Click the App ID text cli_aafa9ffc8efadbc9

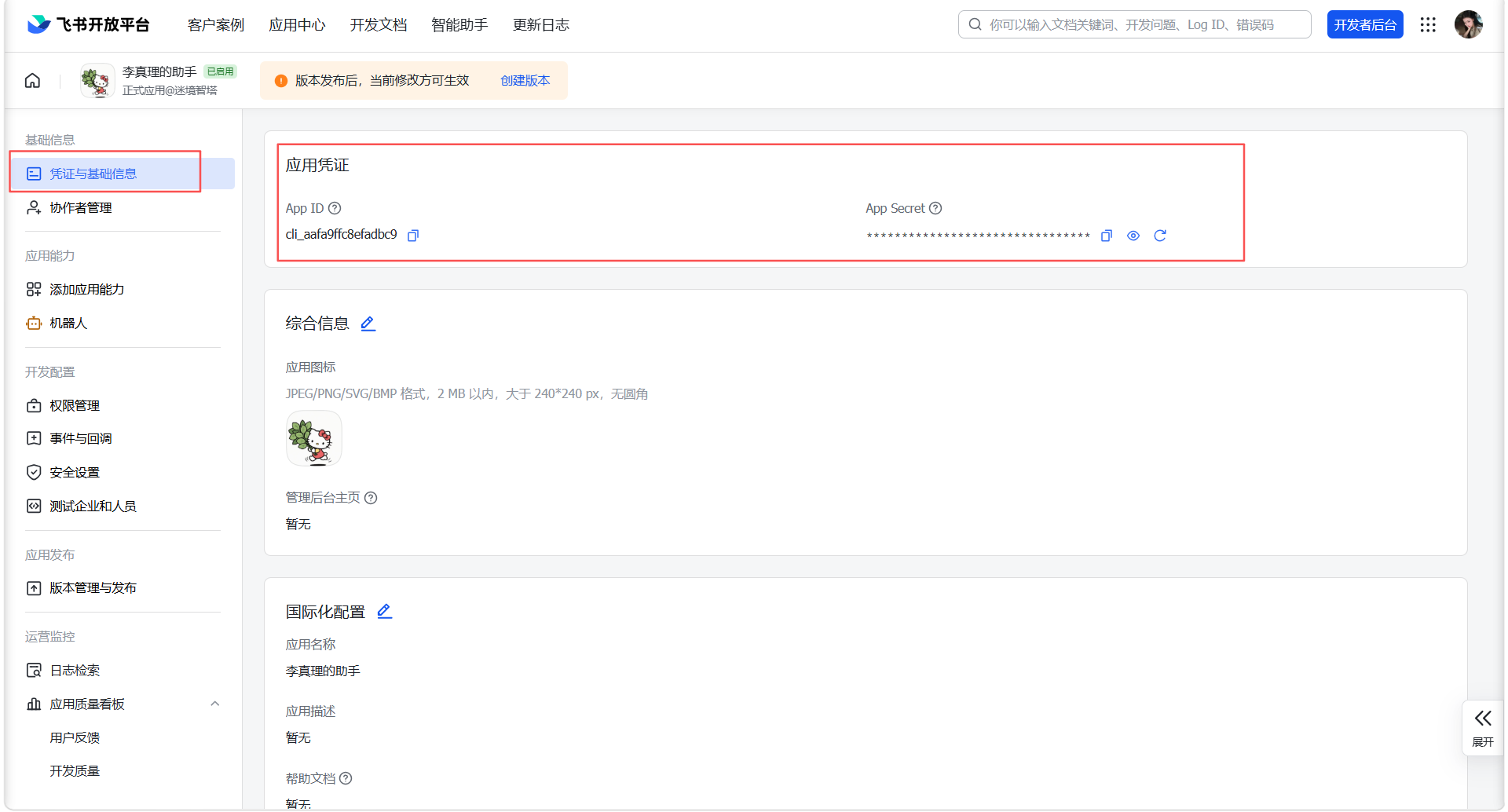tap(342, 234)
